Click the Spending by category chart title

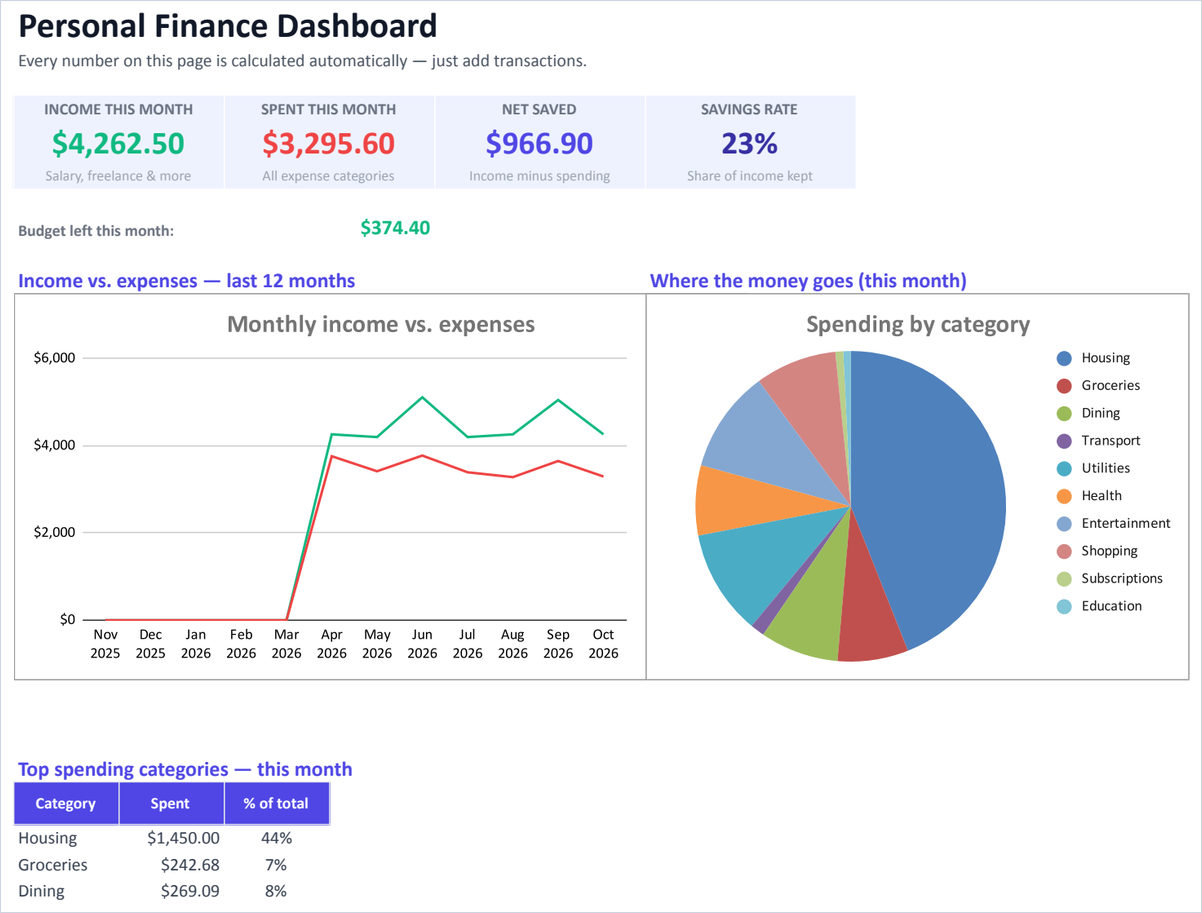pos(918,324)
